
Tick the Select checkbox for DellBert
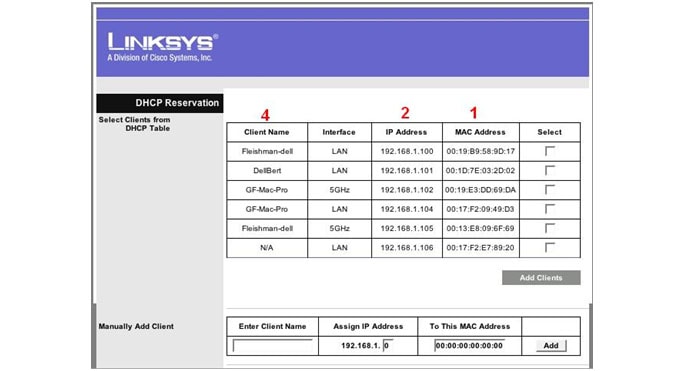(x=550, y=170)
